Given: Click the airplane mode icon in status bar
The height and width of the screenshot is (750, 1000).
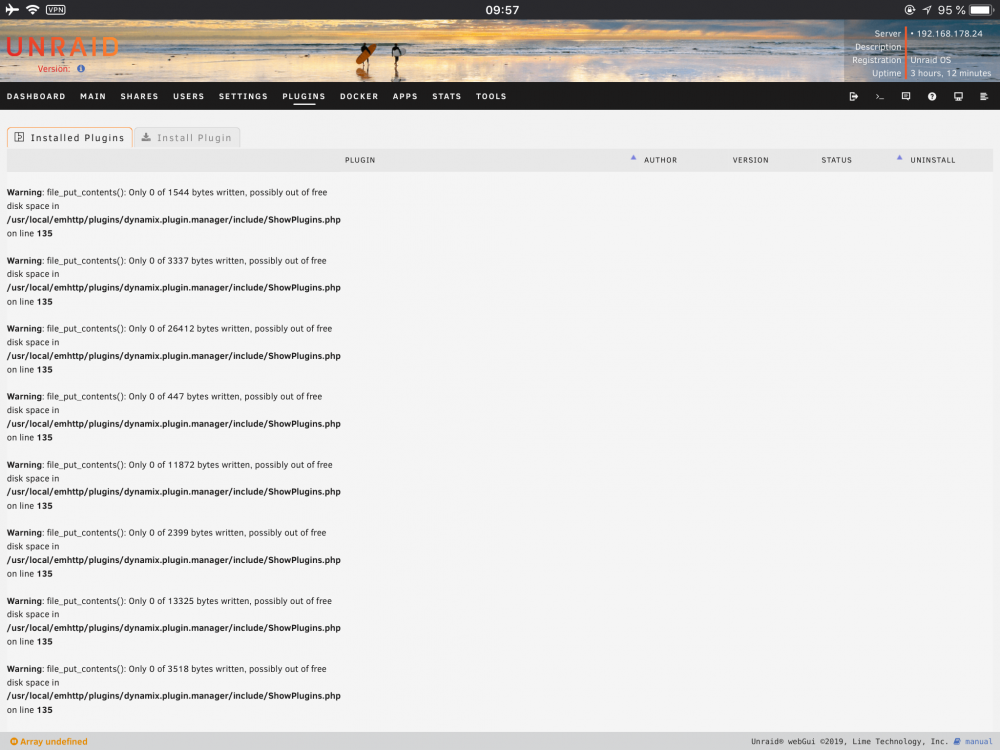Looking at the screenshot, I should 12,10.
